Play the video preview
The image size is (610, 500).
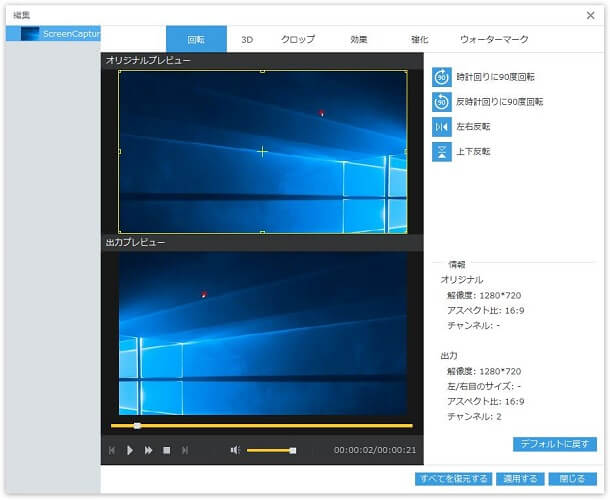[130, 450]
